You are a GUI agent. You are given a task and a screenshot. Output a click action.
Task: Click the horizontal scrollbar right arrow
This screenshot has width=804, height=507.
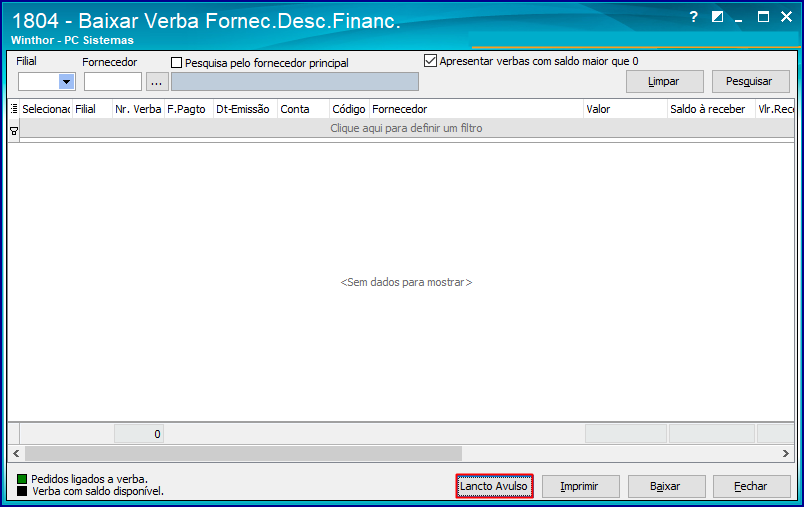point(786,453)
